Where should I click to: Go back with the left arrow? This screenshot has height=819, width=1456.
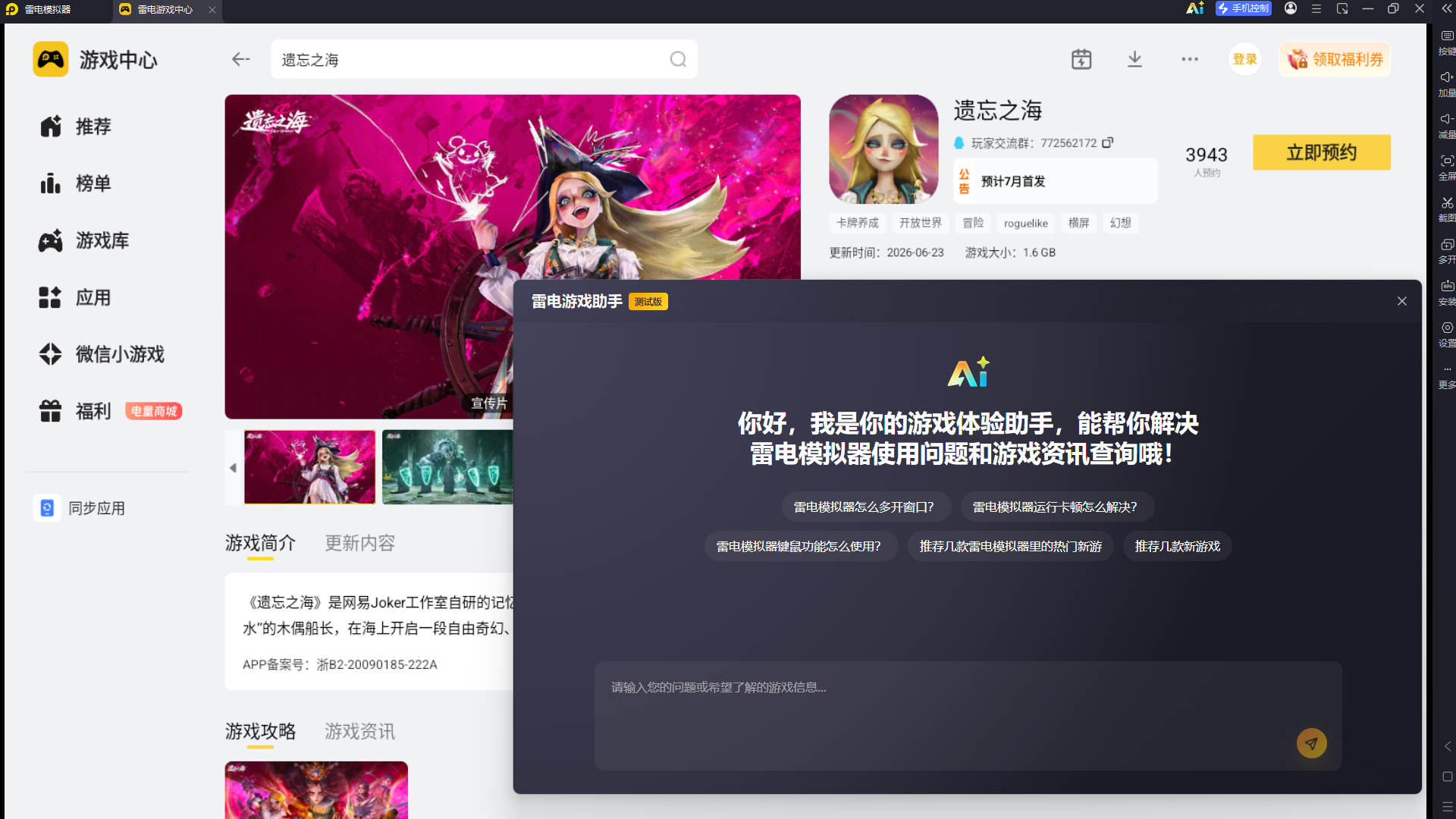point(240,59)
